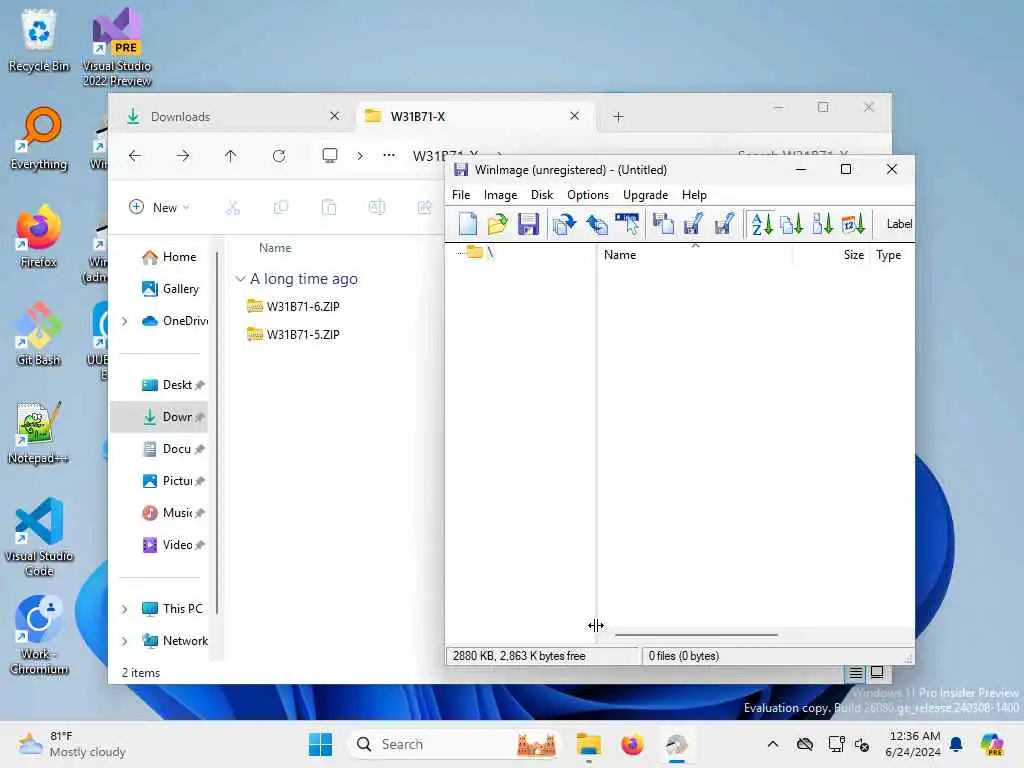Viewport: 1024px width, 768px height.
Task: Open Home in Explorer navigation pane
Action: 169,257
